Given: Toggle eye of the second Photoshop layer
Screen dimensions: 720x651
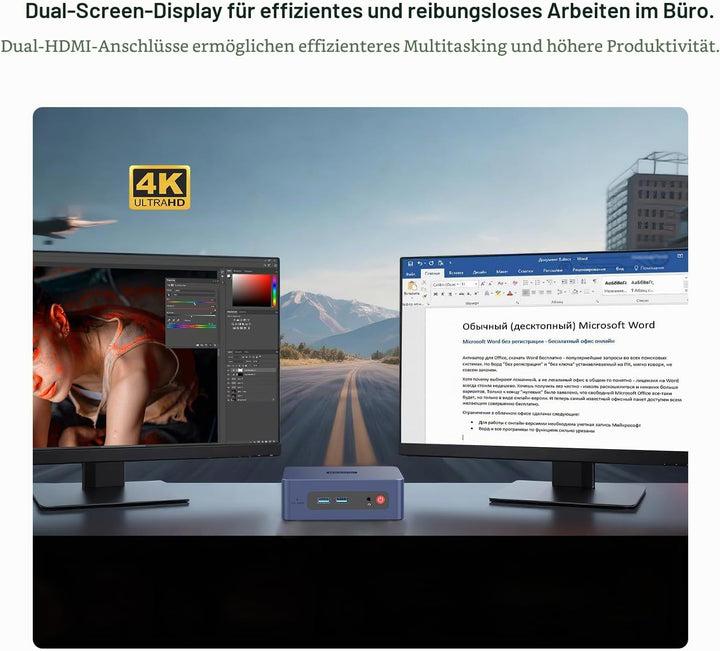Looking at the screenshot, I should [228, 375].
